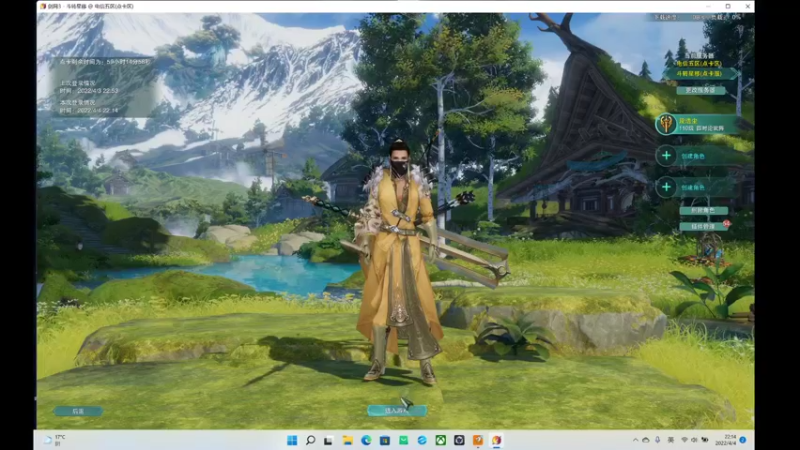This screenshot has height=450, width=800.
Task: Click the 删除角色 delete character button
Action: tap(703, 210)
